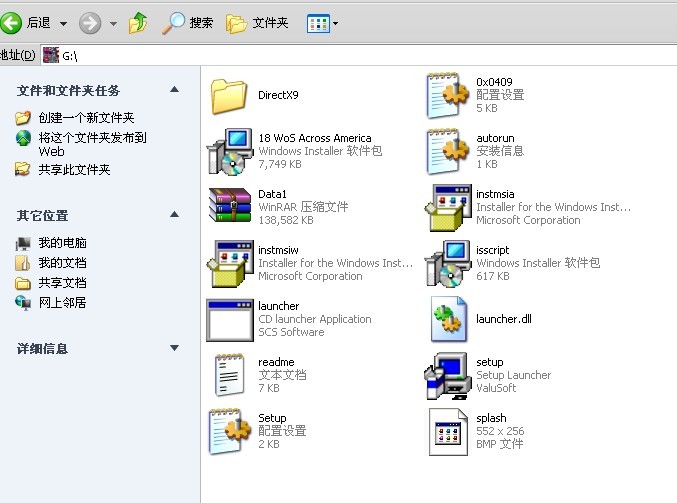The height and width of the screenshot is (503, 677).
Task: Click the size text '138,582 KB'
Action: click(286, 220)
